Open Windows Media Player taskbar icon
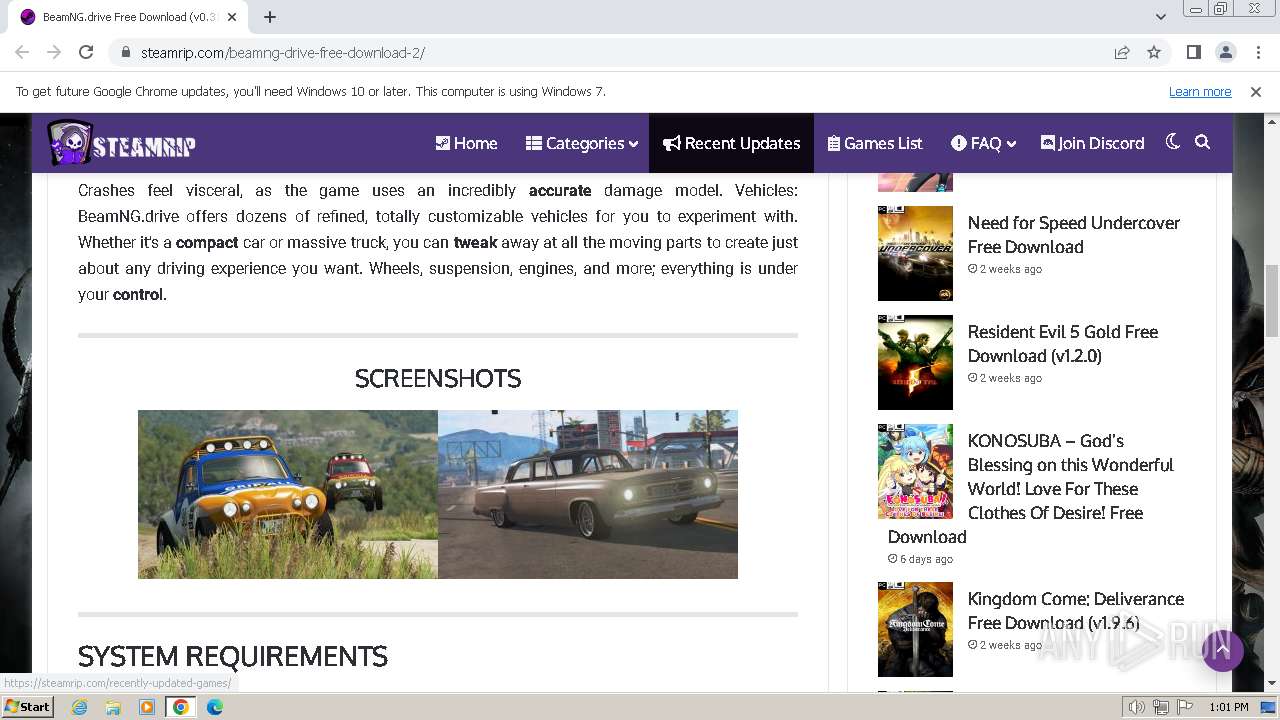Viewport: 1280px width, 720px height. pos(147,707)
